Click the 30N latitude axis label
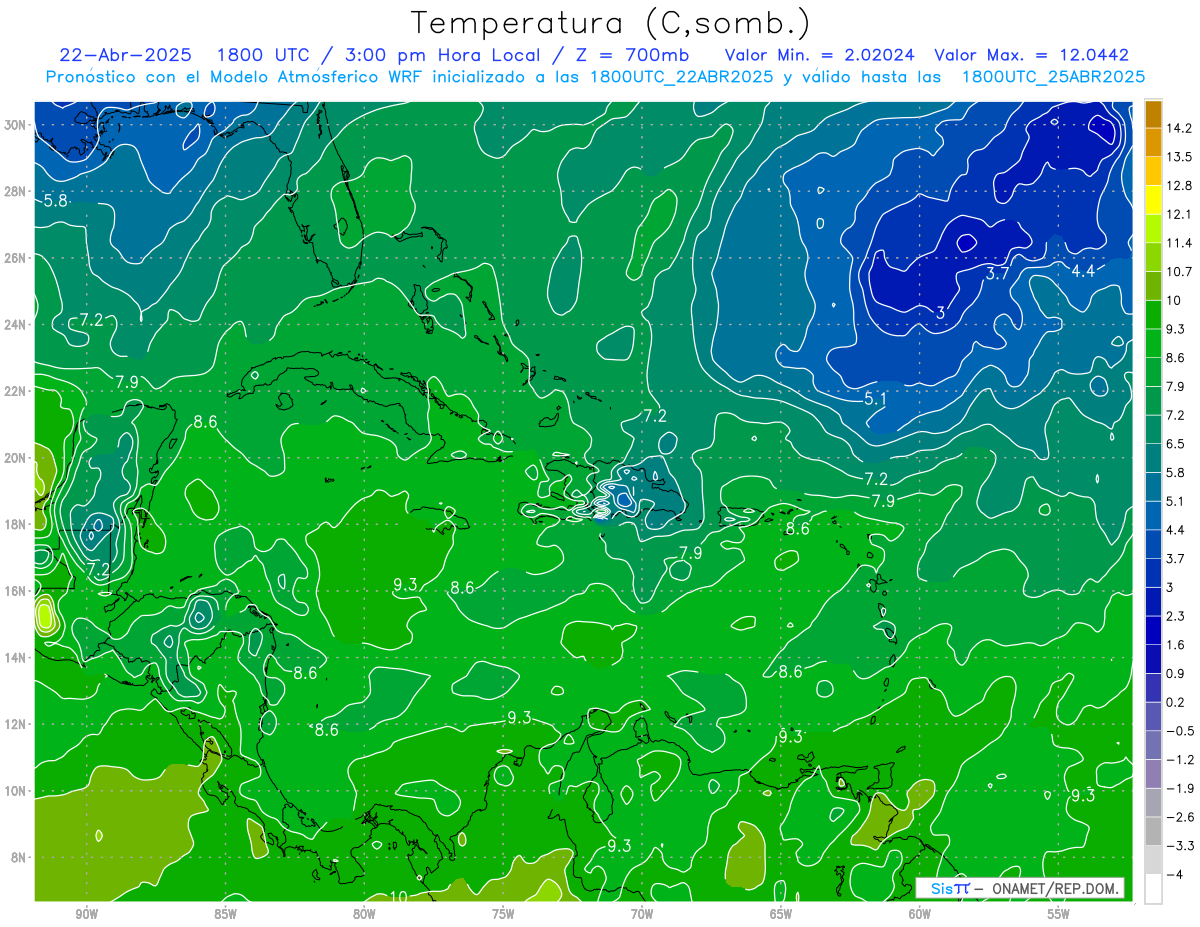This screenshot has width=1200, height=927. pyautogui.click(x=17, y=124)
